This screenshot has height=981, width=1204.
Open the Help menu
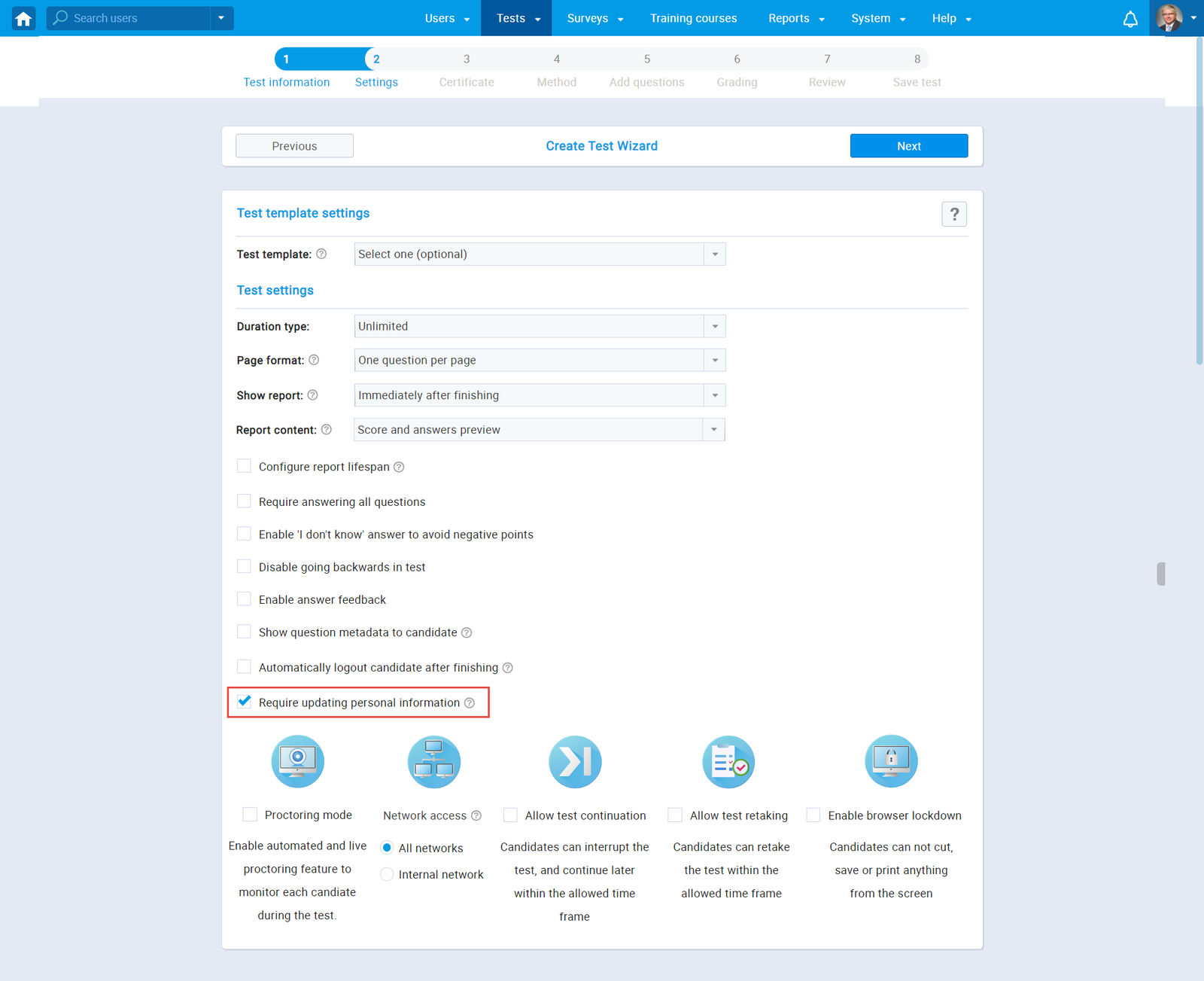tap(951, 18)
